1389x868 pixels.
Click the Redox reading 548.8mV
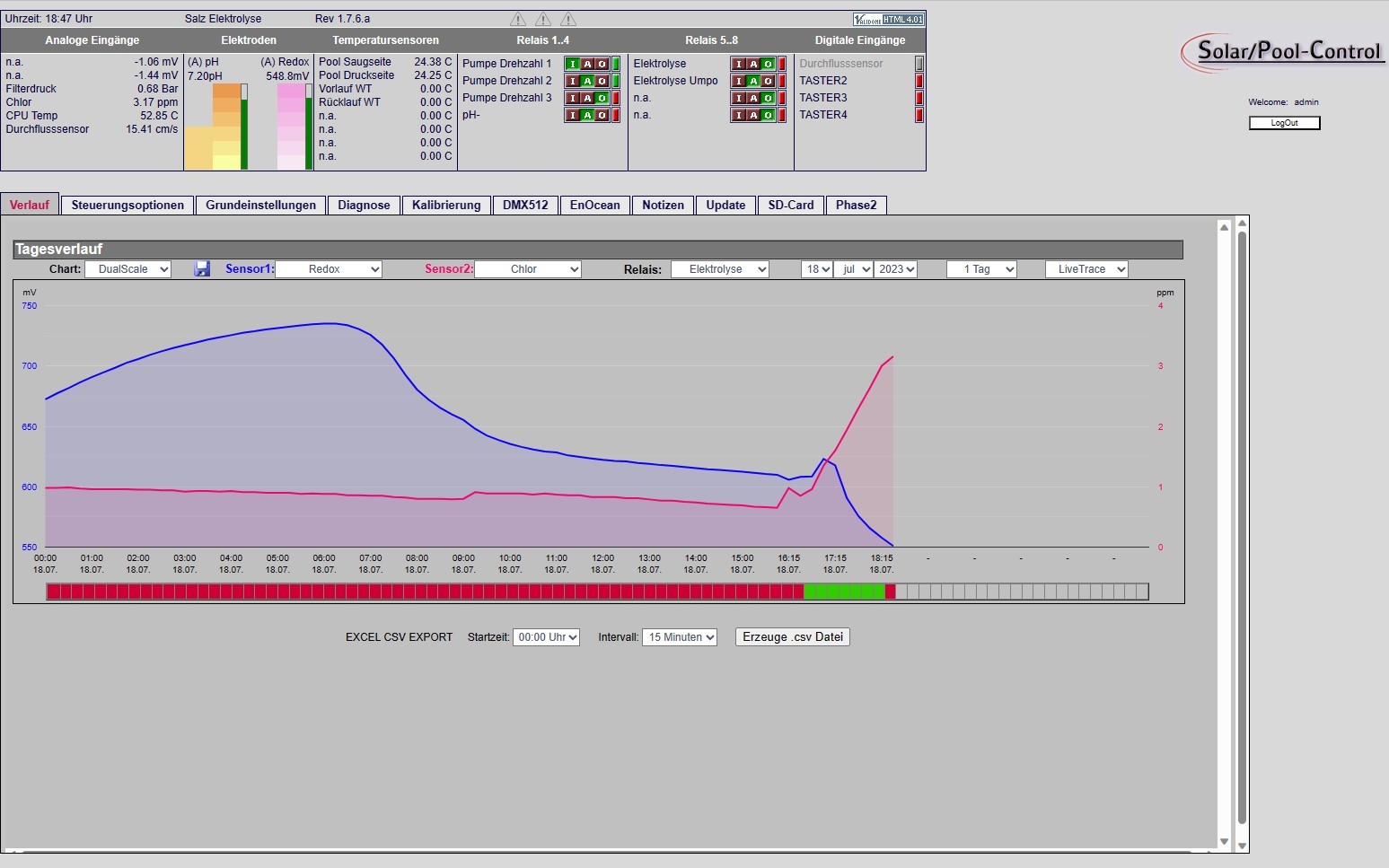point(287,76)
